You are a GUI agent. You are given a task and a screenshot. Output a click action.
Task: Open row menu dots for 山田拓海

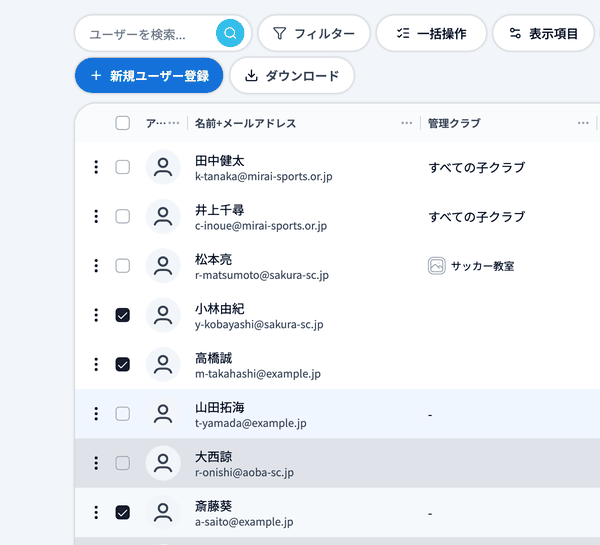96,414
